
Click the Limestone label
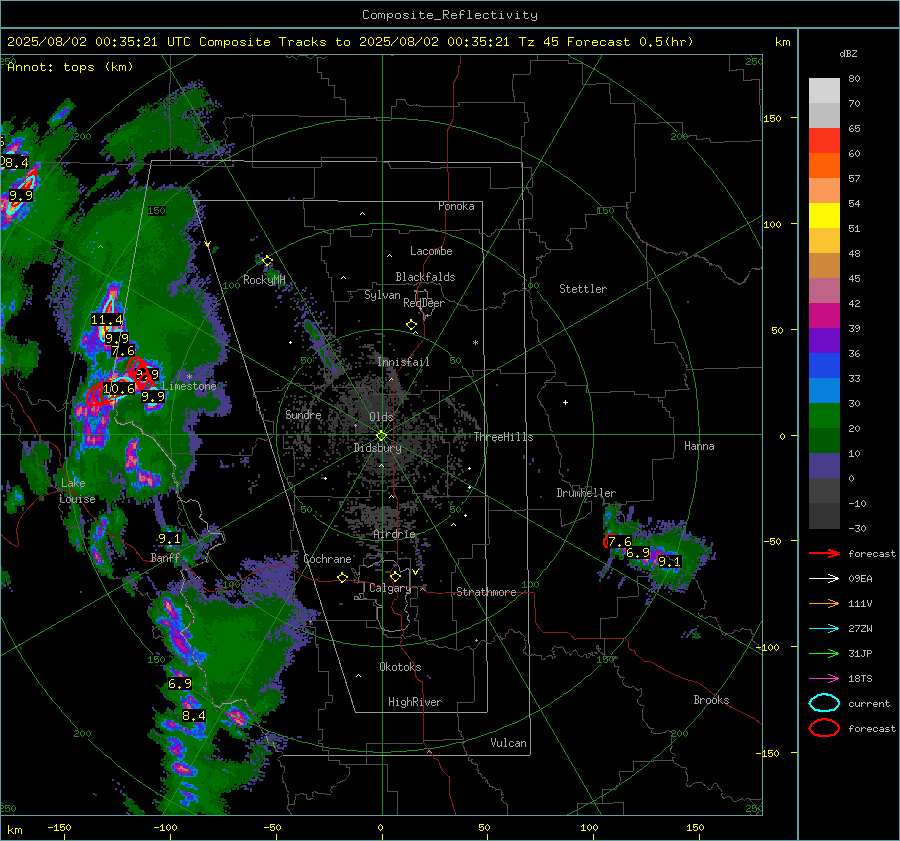coord(189,386)
